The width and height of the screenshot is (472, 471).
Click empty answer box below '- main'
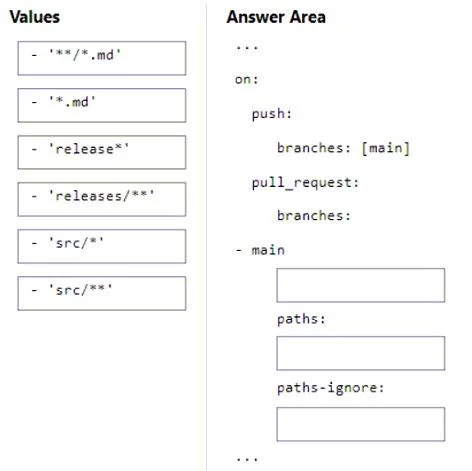361,285
